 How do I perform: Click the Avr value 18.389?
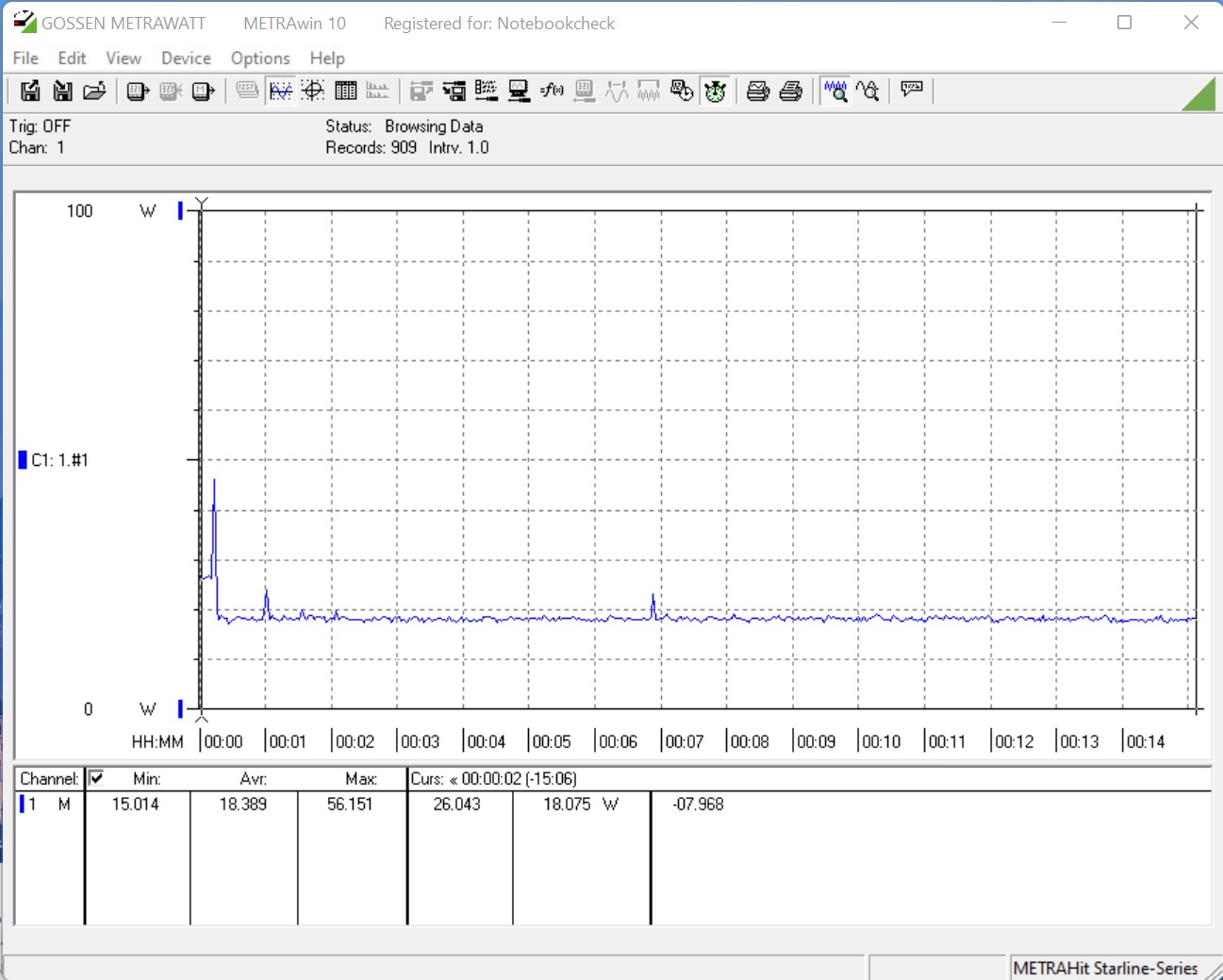[243, 805]
